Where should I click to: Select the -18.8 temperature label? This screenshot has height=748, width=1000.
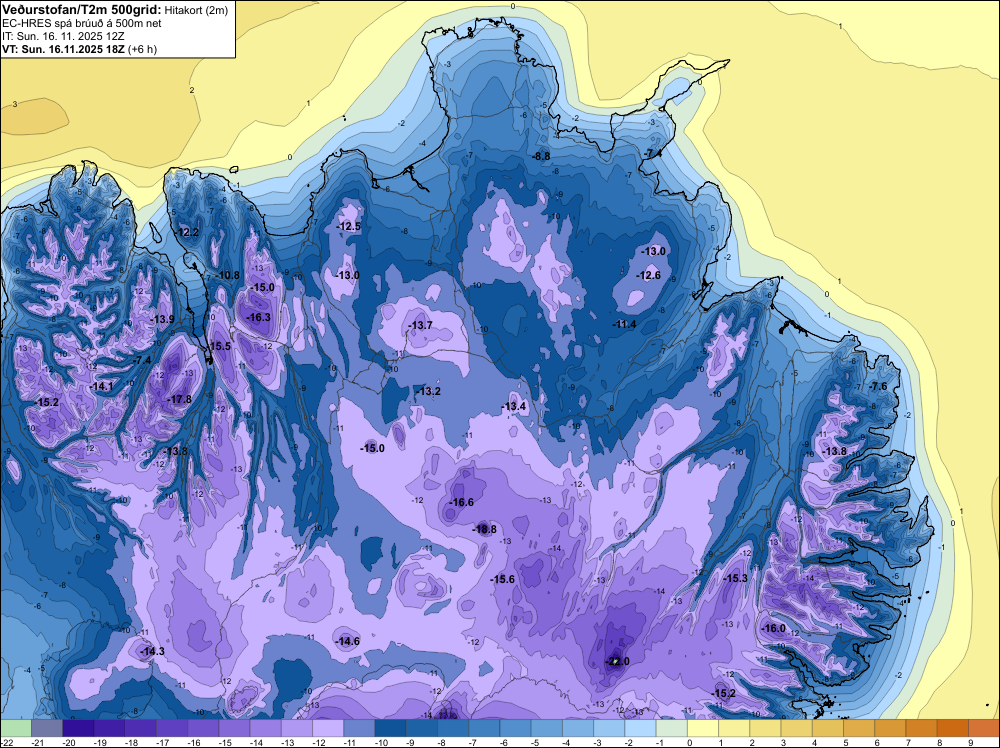pyautogui.click(x=484, y=529)
